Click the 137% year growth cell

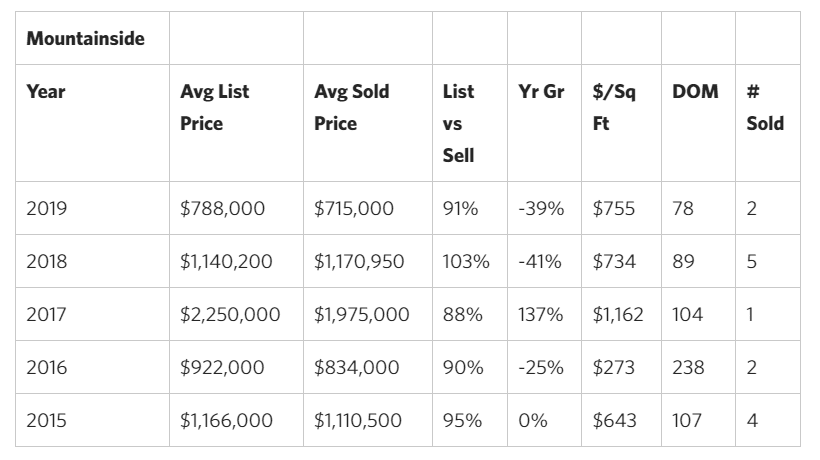point(544,314)
